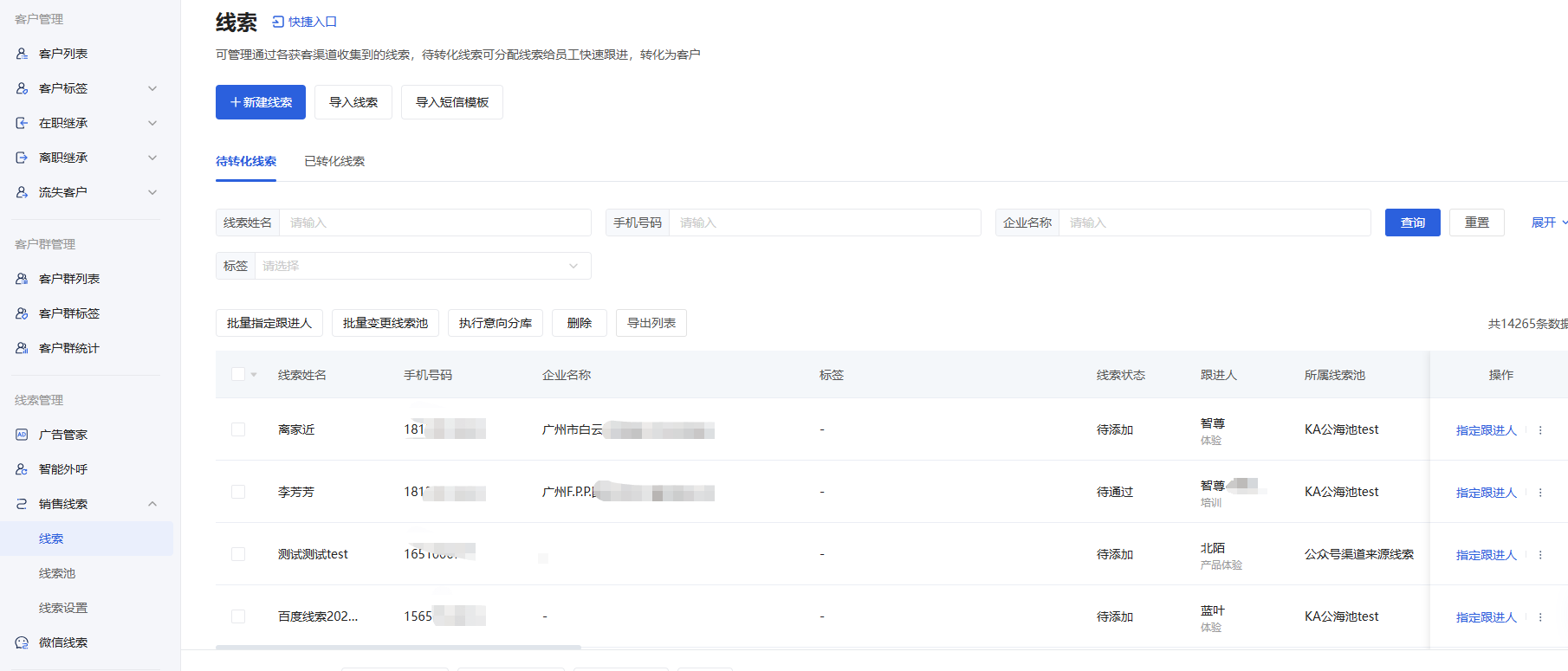Viewport: 1568px width, 671px height.
Task: Check the 李芳芳 row checkbox
Action: [x=238, y=492]
